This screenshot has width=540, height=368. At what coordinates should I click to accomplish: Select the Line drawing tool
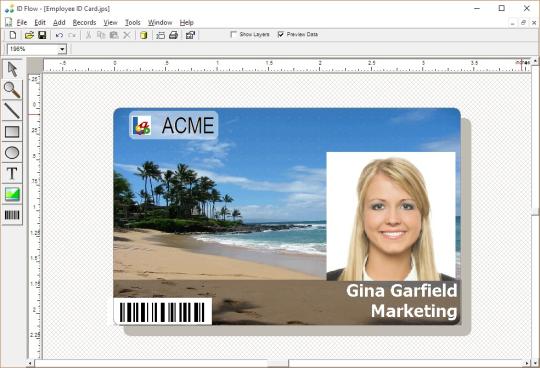[12, 111]
